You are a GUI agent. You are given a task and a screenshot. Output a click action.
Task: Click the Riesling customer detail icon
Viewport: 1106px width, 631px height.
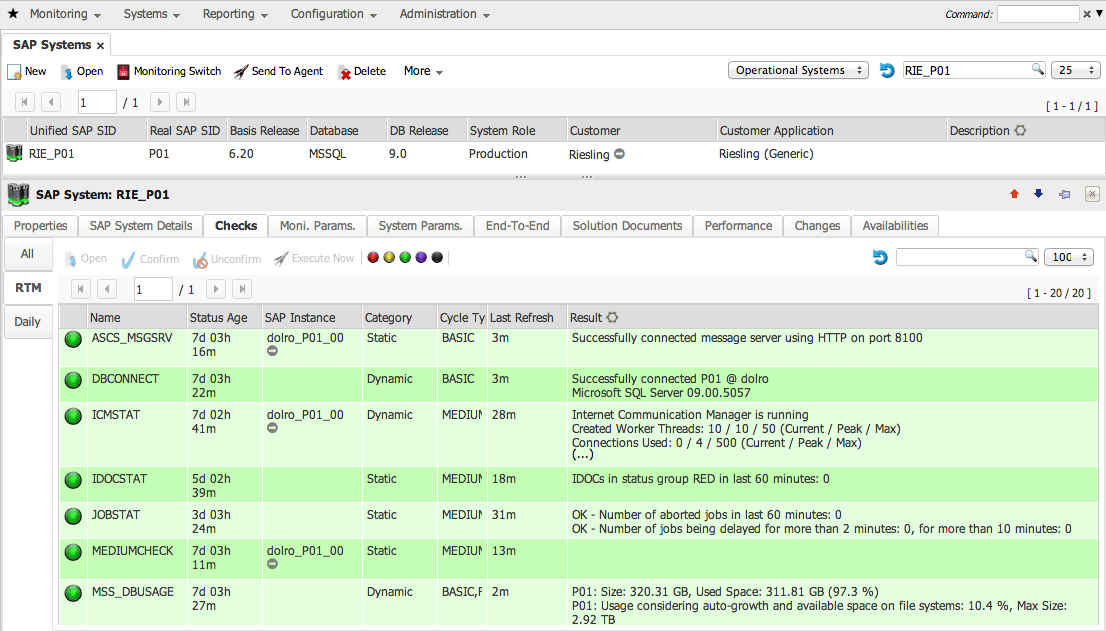(x=619, y=154)
